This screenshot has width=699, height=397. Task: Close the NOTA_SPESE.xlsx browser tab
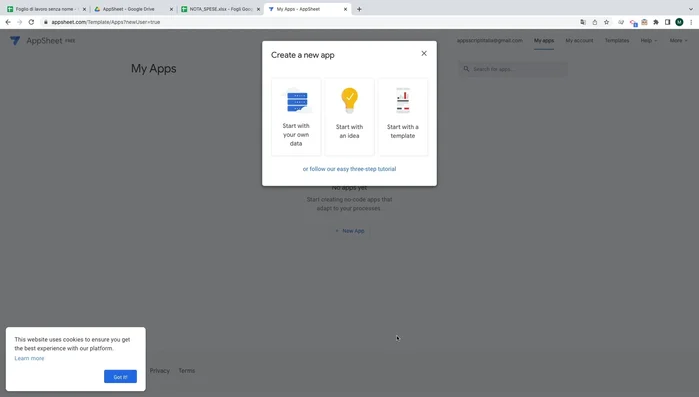258,9
